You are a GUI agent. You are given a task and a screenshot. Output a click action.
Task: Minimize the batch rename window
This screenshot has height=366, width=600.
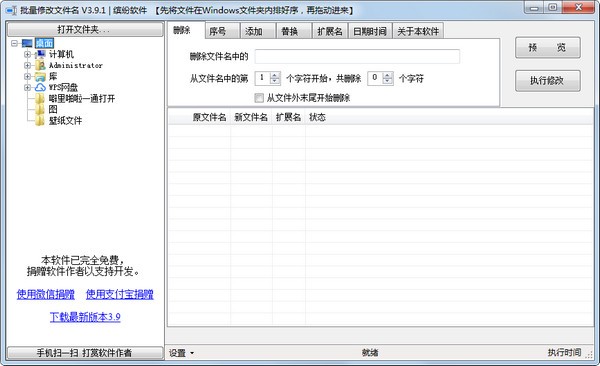(x=534, y=7)
